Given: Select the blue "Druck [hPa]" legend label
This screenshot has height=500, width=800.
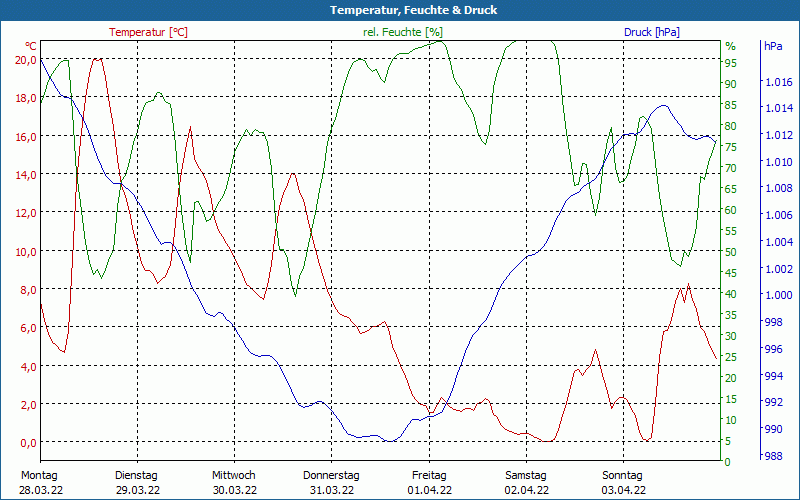Looking at the screenshot, I should 651,32.
